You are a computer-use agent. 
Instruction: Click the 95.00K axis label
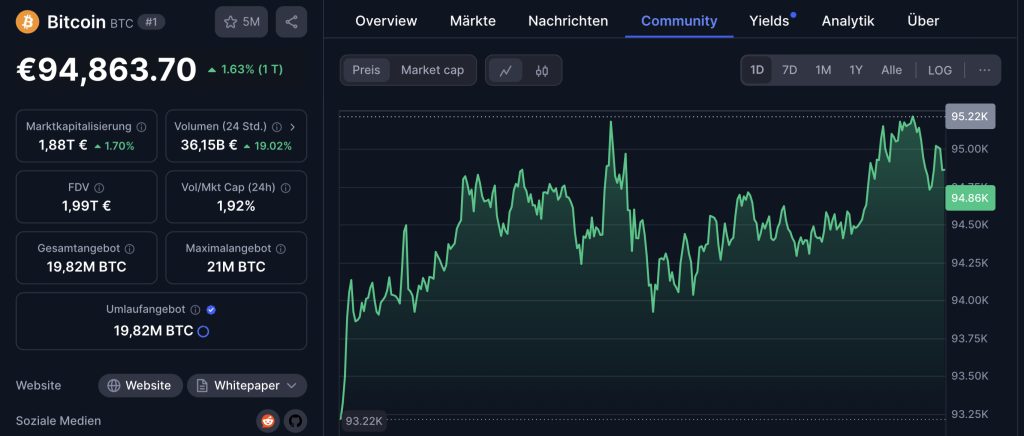coord(970,149)
